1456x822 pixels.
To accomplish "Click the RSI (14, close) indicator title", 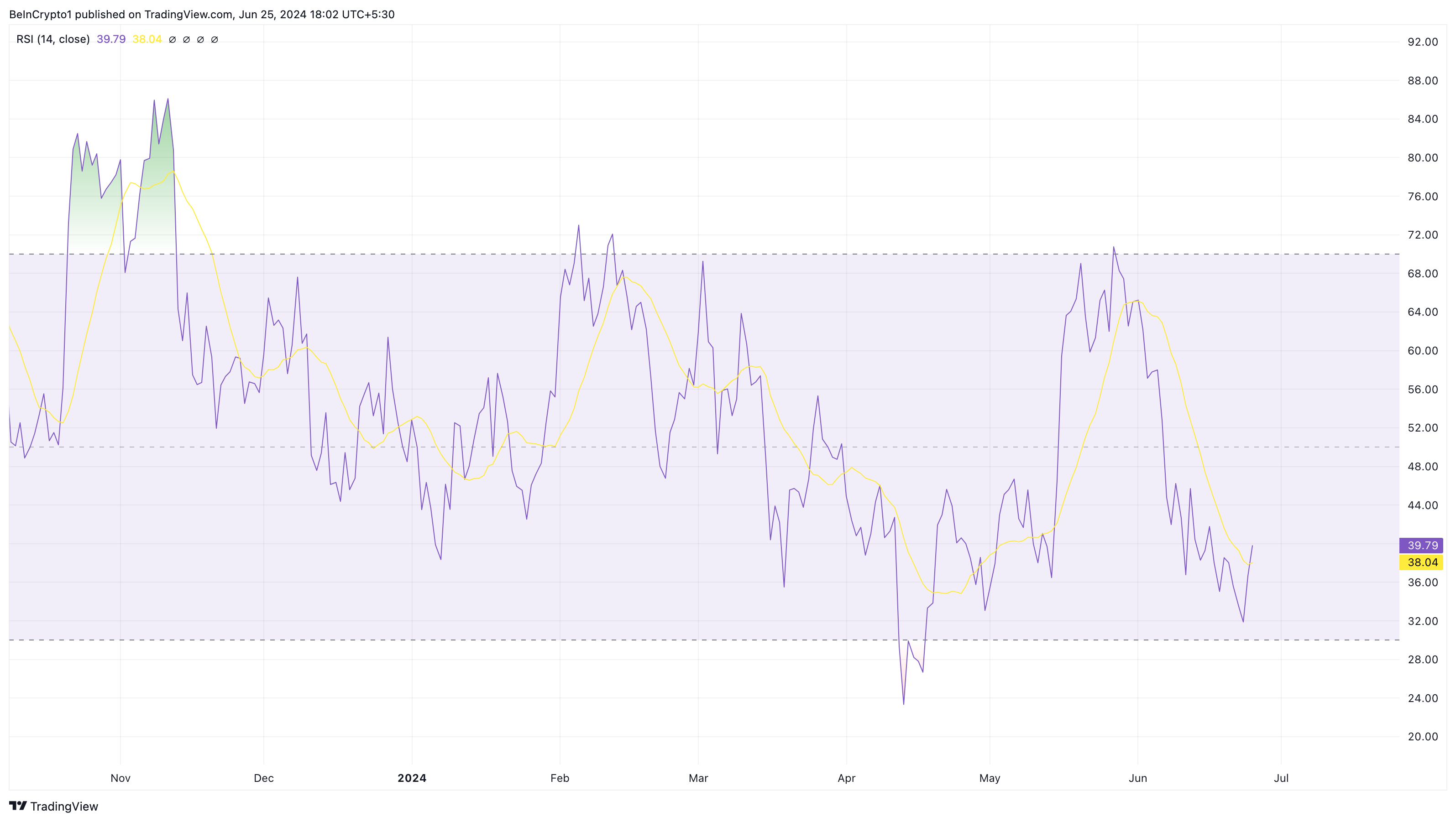I will [53, 39].
